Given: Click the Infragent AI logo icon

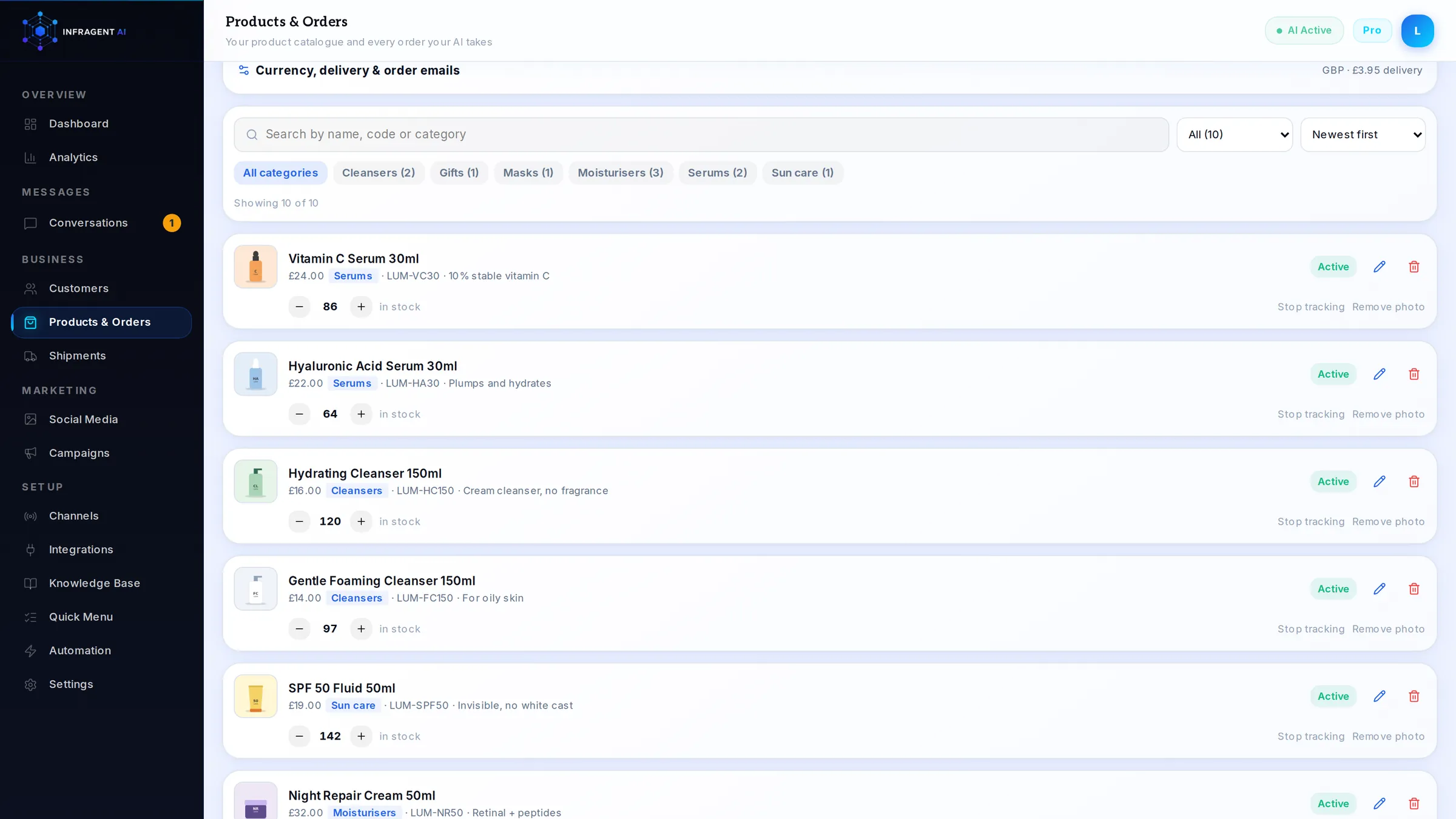Looking at the screenshot, I should click(x=39, y=31).
